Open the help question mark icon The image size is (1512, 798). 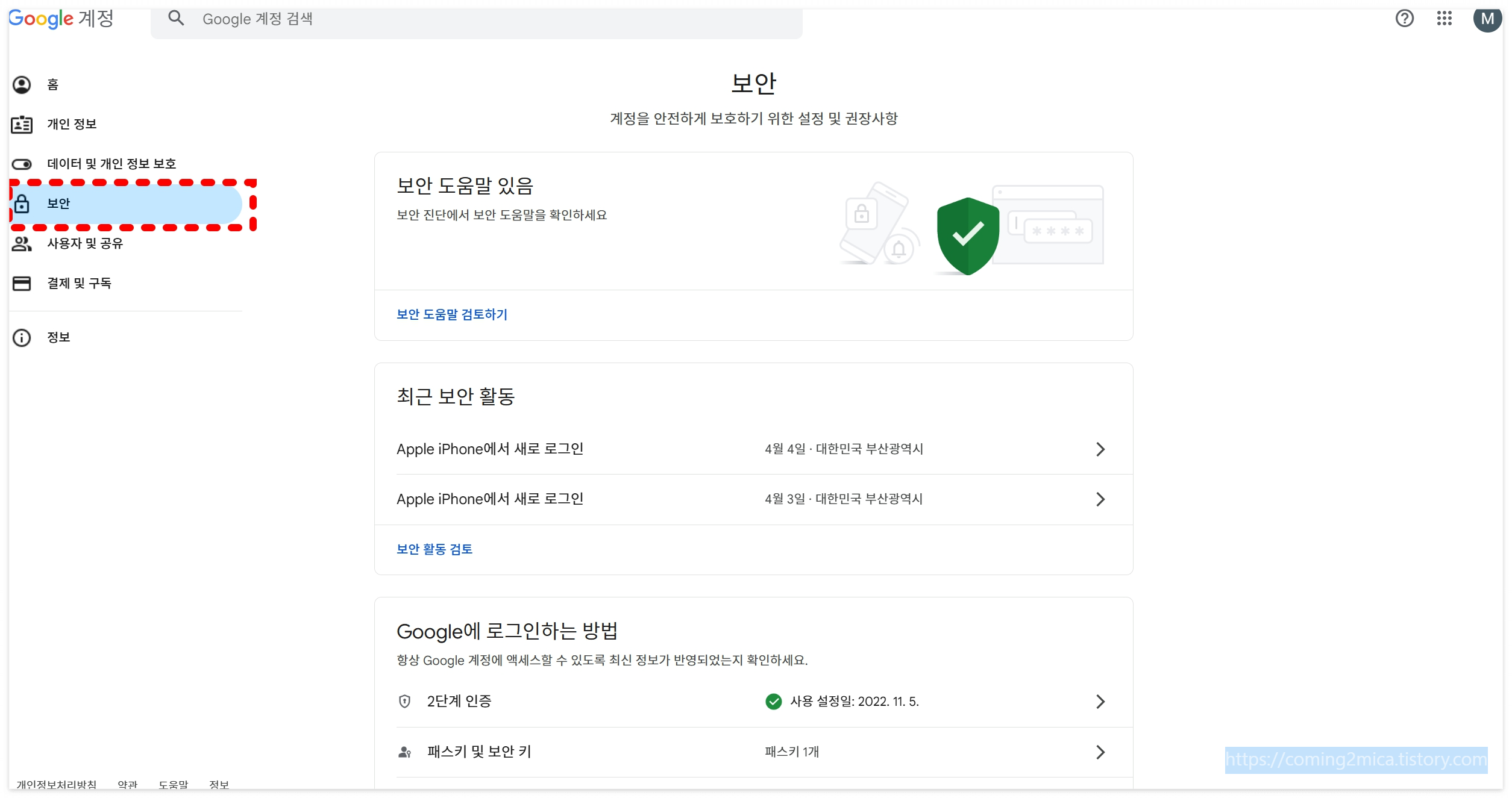click(x=1404, y=19)
